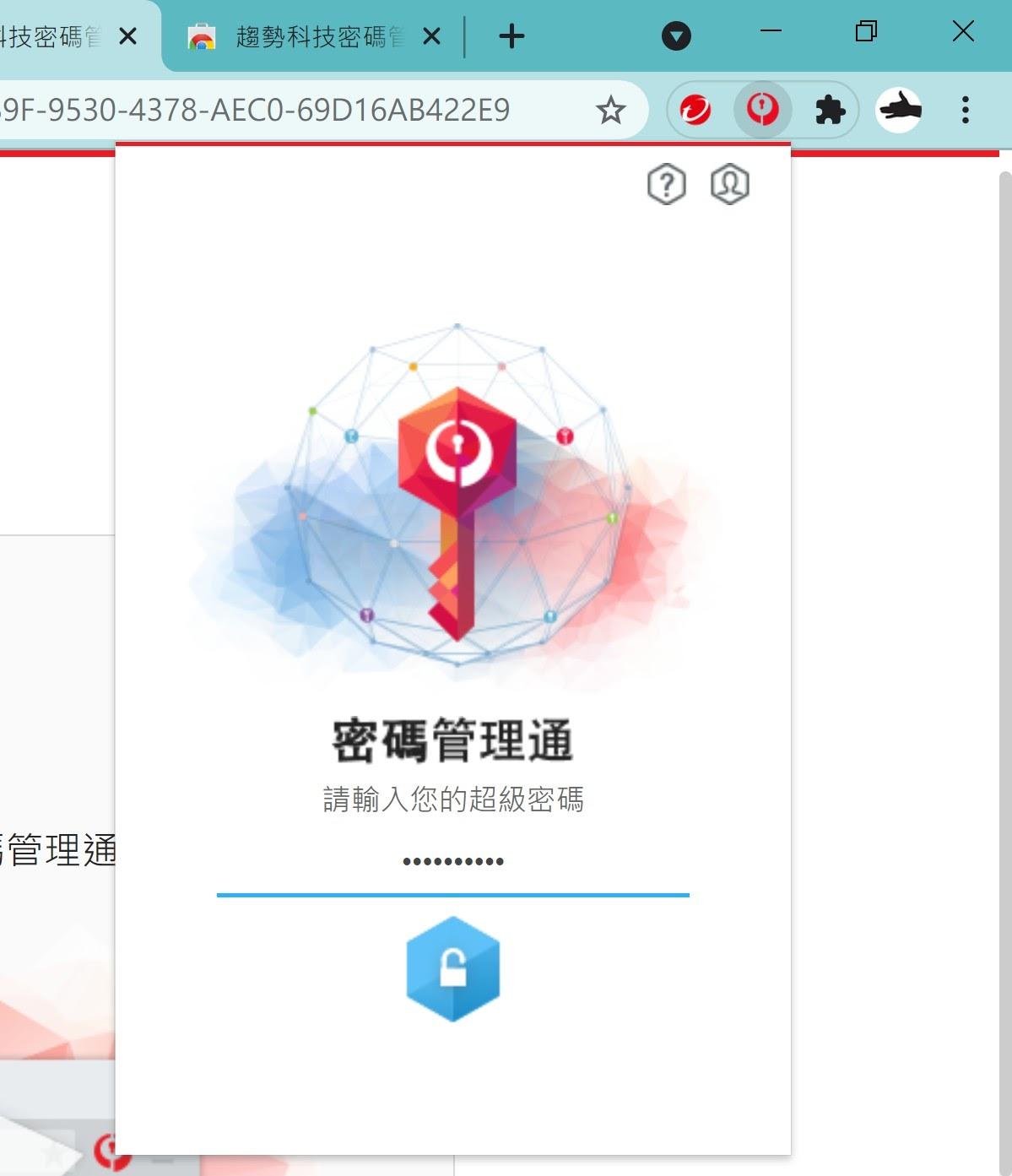This screenshot has width=1012, height=1176.
Task: Click the address bar URL text
Action: coord(254,110)
